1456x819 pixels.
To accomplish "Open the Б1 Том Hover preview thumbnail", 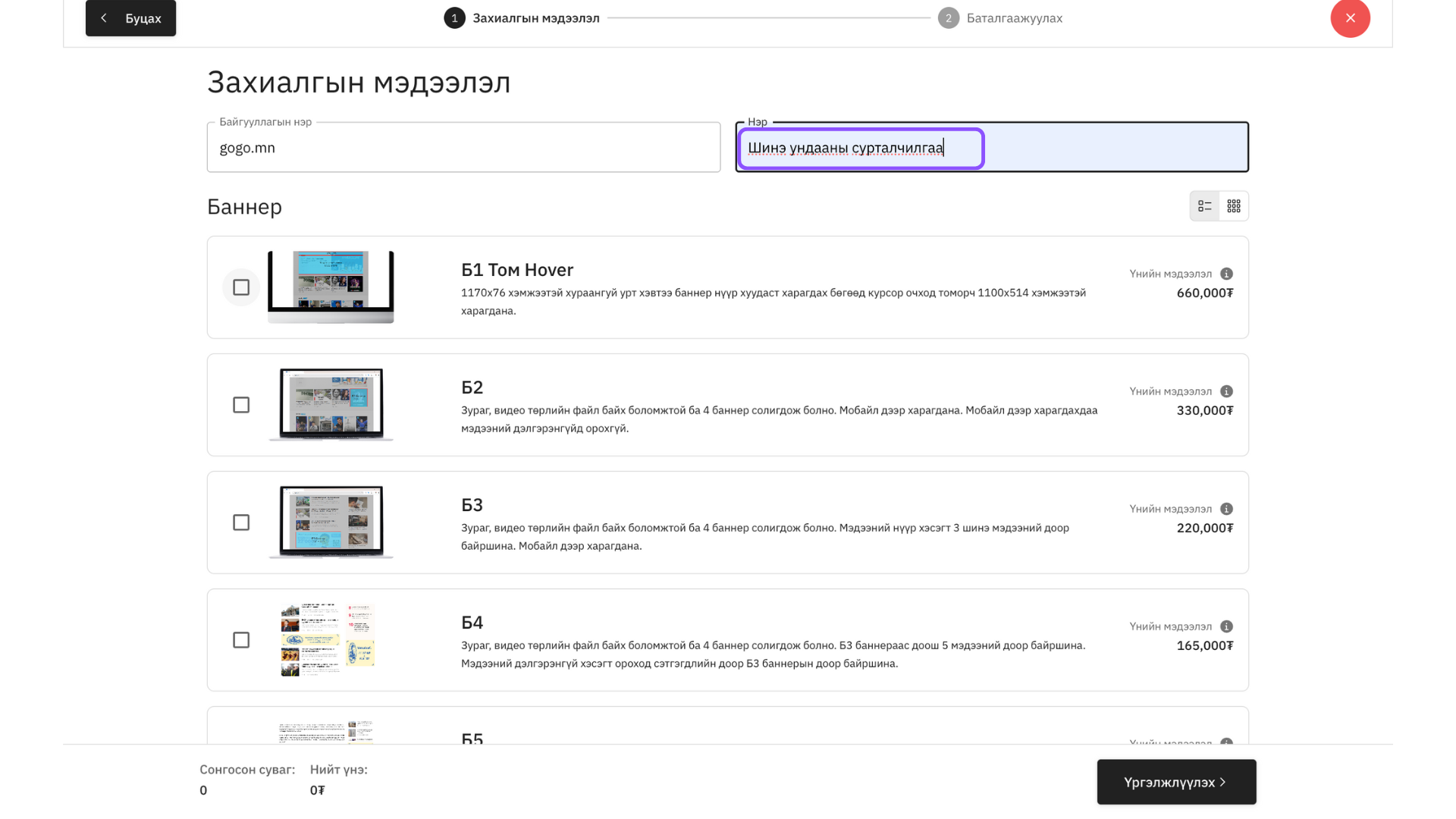I will click(x=331, y=287).
